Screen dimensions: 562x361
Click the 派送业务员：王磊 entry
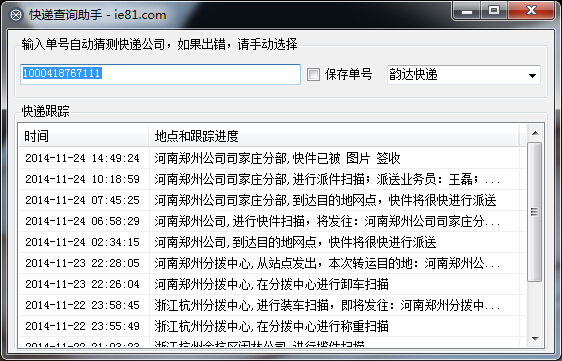pos(327,179)
